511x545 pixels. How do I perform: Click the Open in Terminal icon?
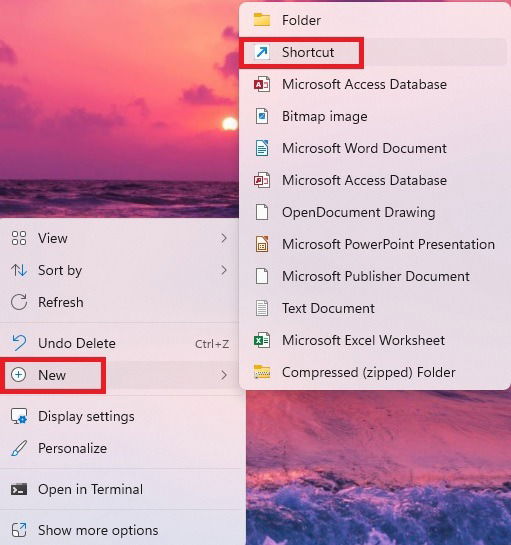[19, 489]
